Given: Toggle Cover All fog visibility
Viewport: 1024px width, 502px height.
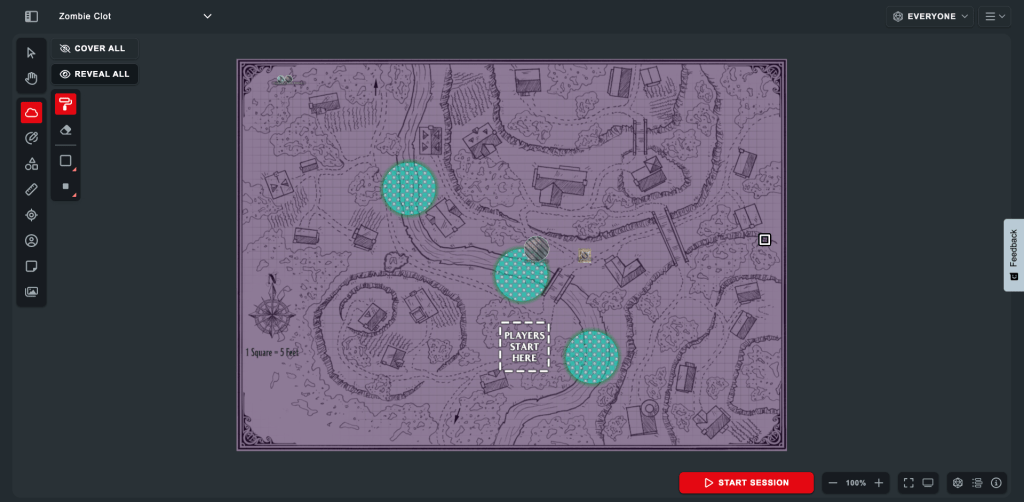Looking at the screenshot, I should [x=94, y=48].
